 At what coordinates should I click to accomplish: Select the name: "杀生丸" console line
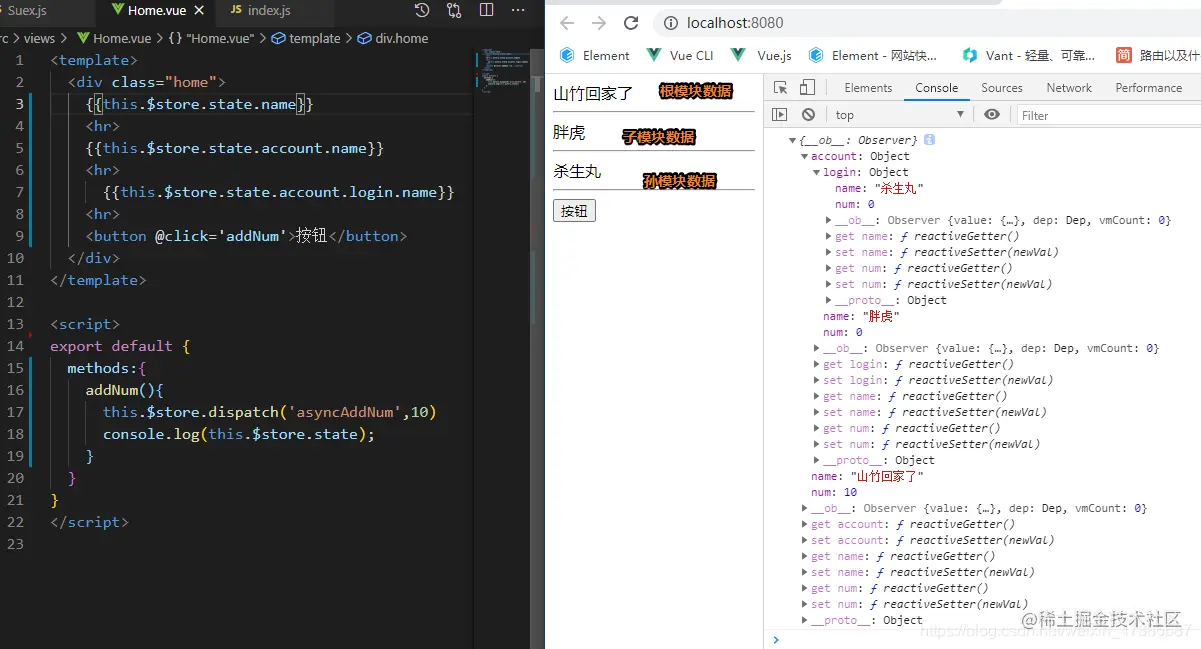tap(879, 189)
